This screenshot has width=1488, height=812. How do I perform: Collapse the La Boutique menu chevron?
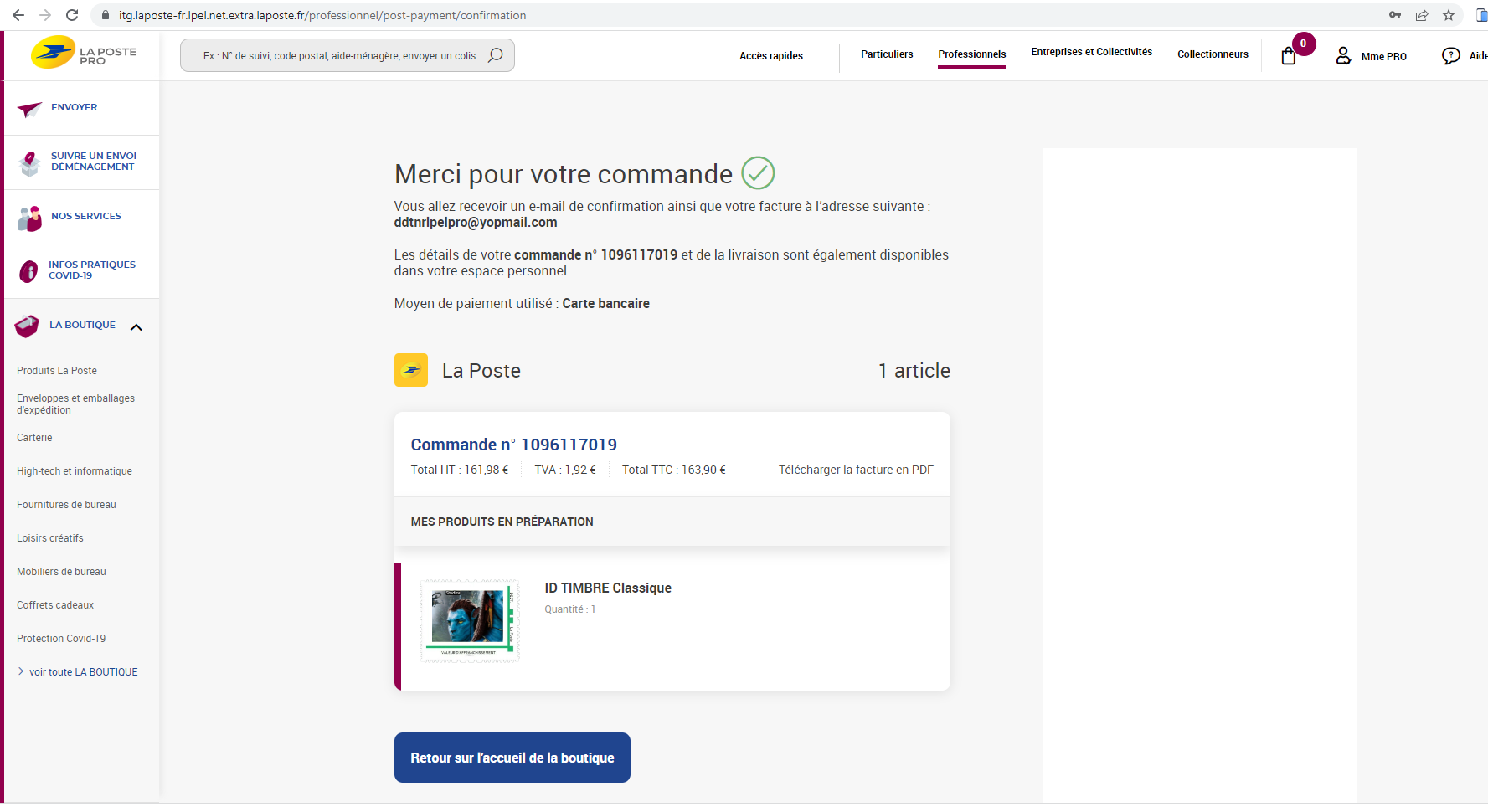coord(136,327)
